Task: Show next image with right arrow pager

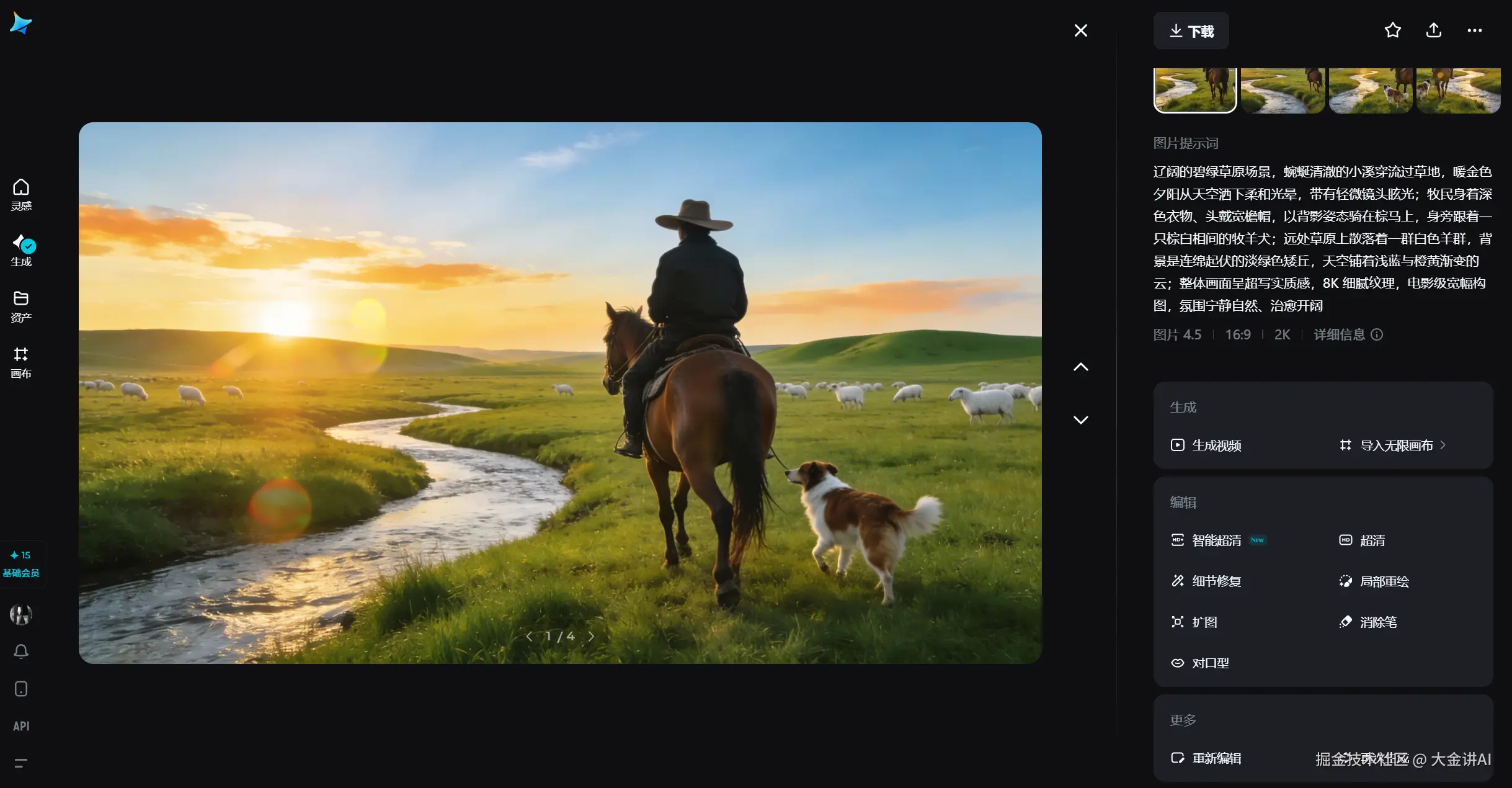Action: 592,637
